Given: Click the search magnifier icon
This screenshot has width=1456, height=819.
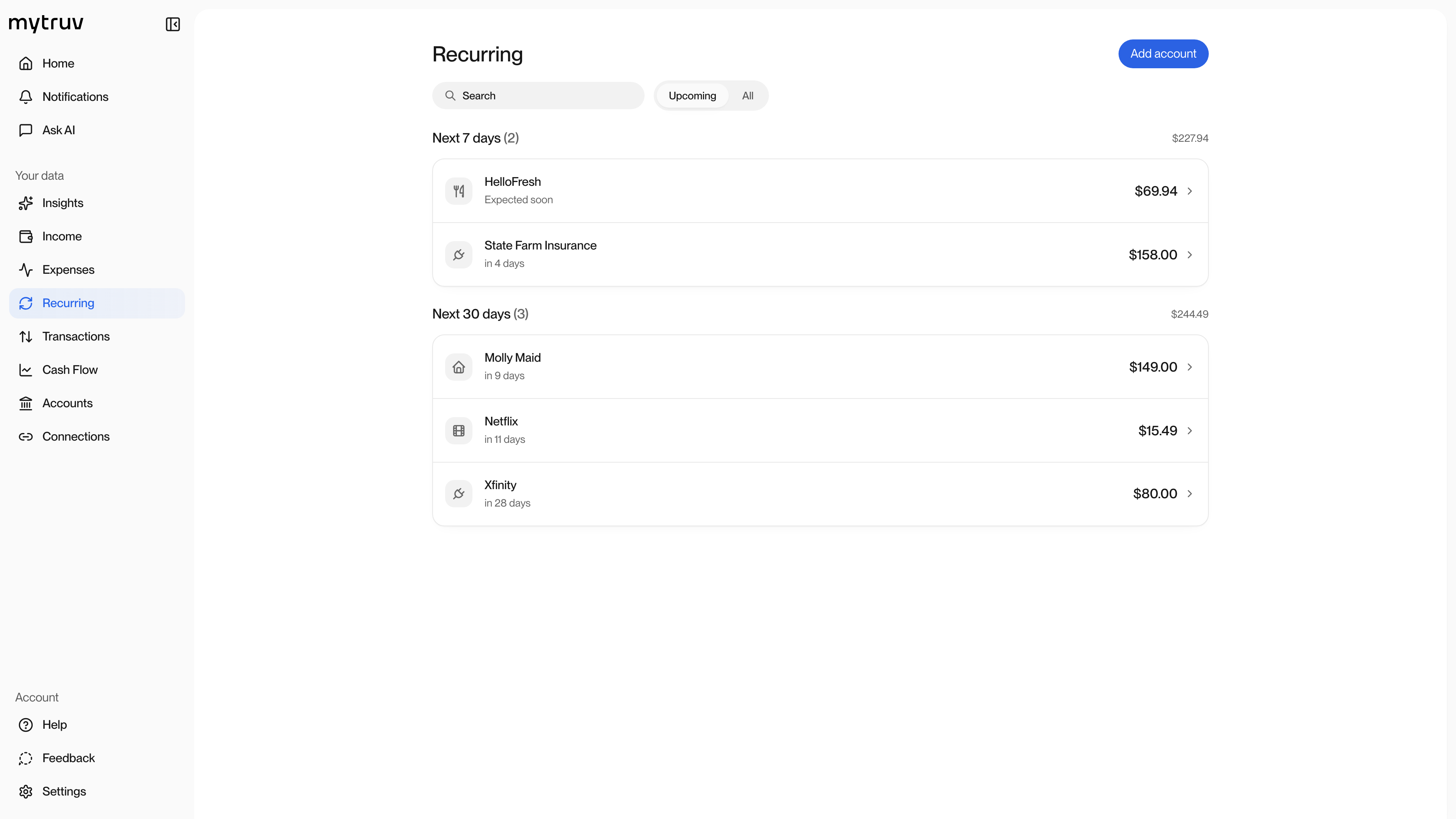Looking at the screenshot, I should (x=450, y=96).
